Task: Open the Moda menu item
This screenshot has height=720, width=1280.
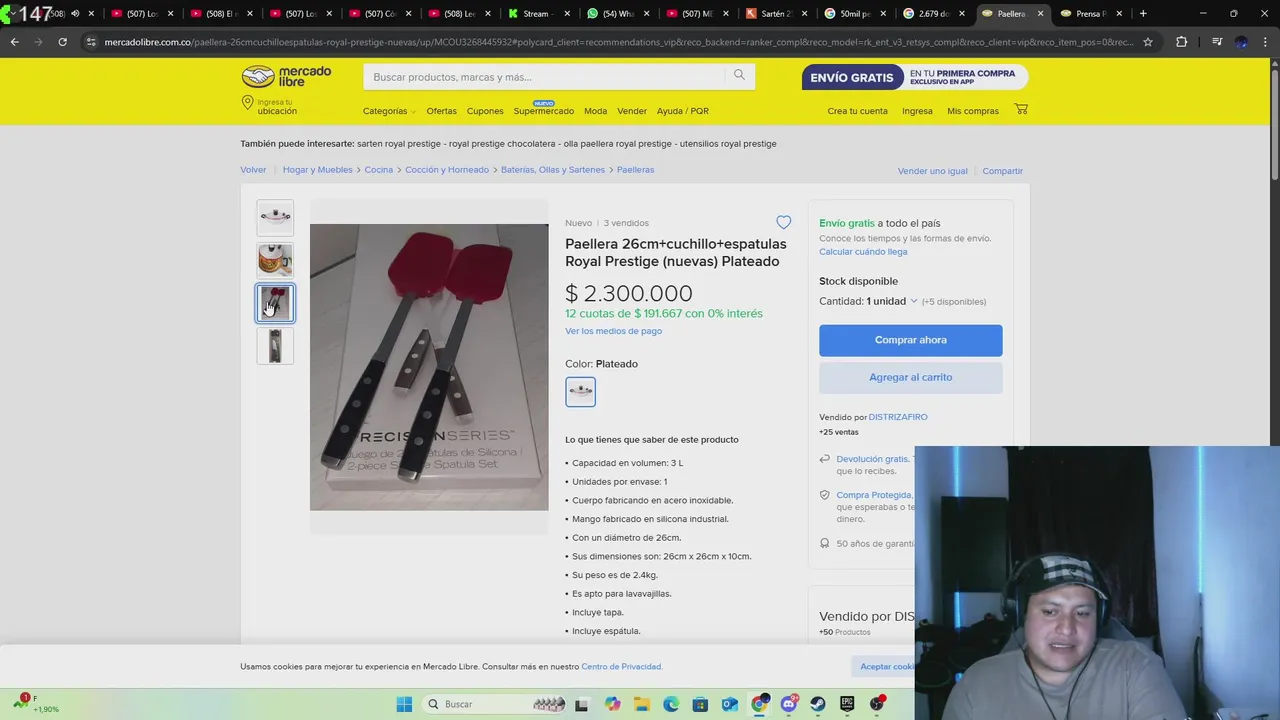Action: click(595, 111)
